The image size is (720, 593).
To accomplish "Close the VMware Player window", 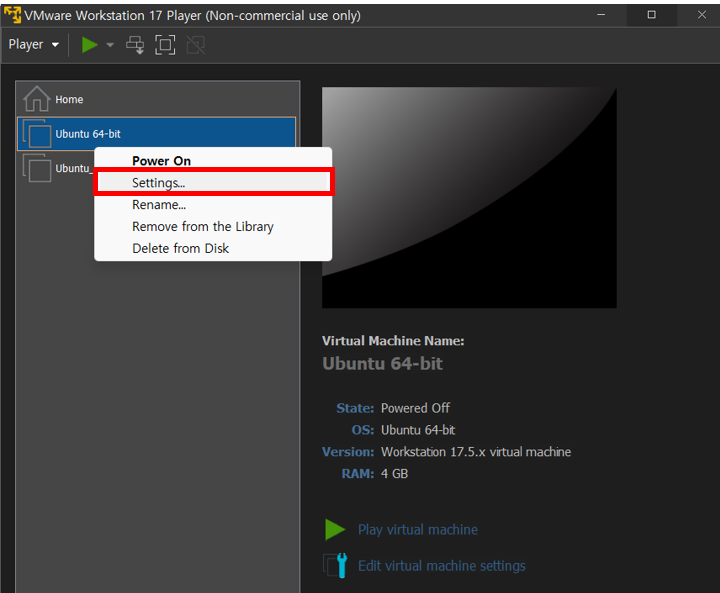I will pyautogui.click(x=702, y=15).
